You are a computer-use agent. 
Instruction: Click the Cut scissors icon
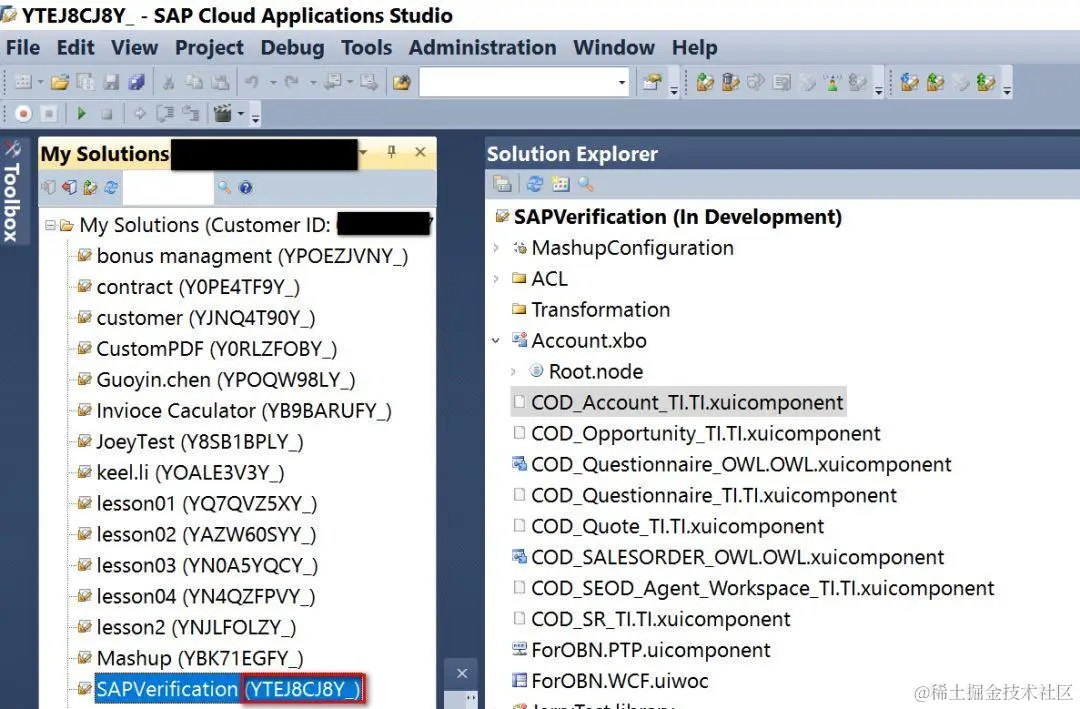pos(168,83)
